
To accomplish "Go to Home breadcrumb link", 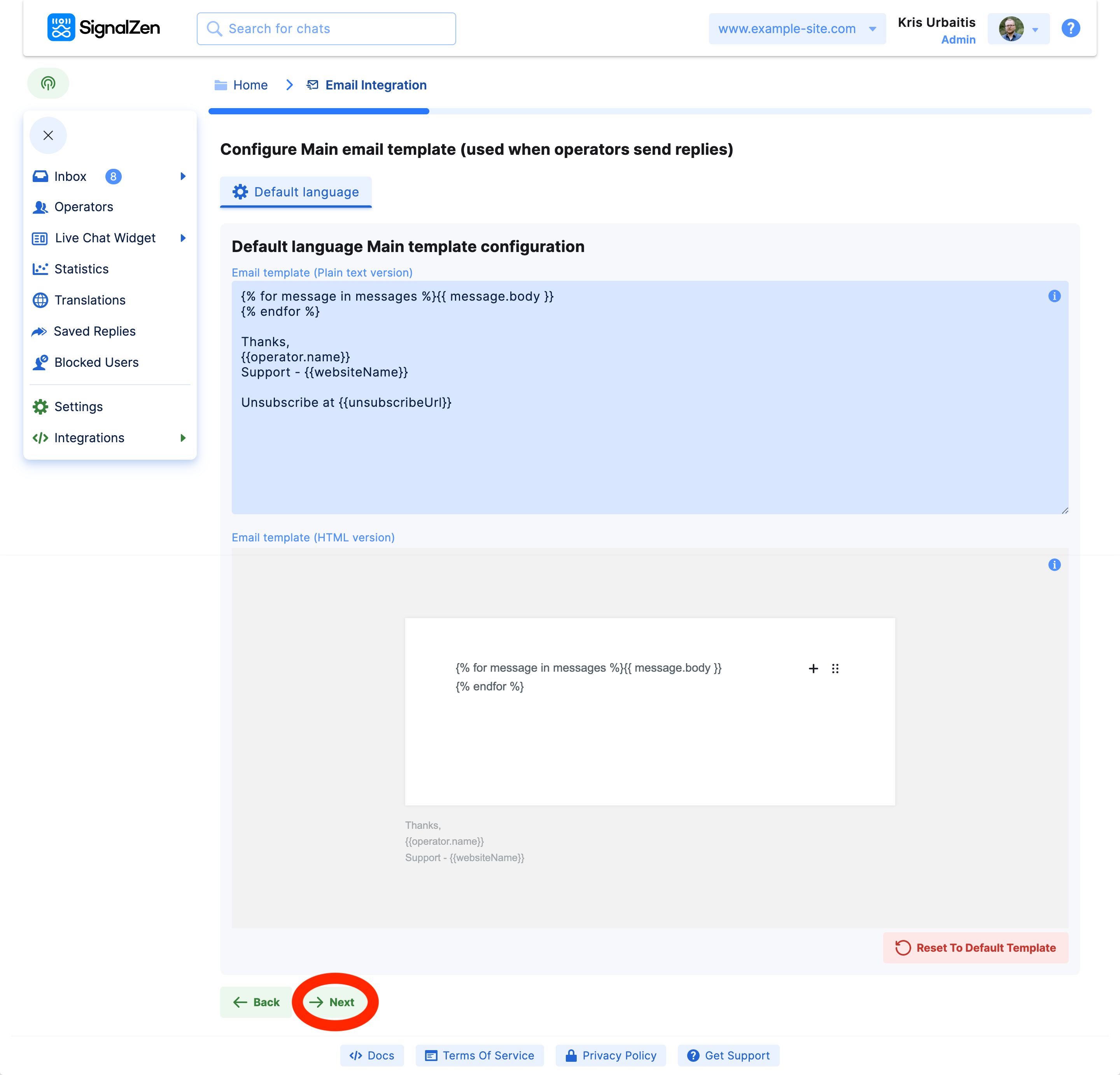I will (250, 85).
